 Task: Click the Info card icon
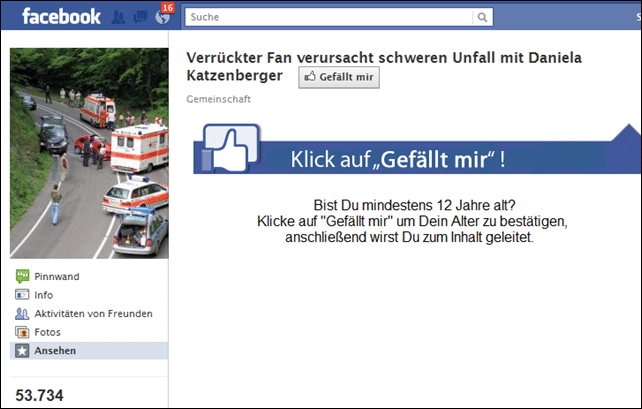click(22, 295)
